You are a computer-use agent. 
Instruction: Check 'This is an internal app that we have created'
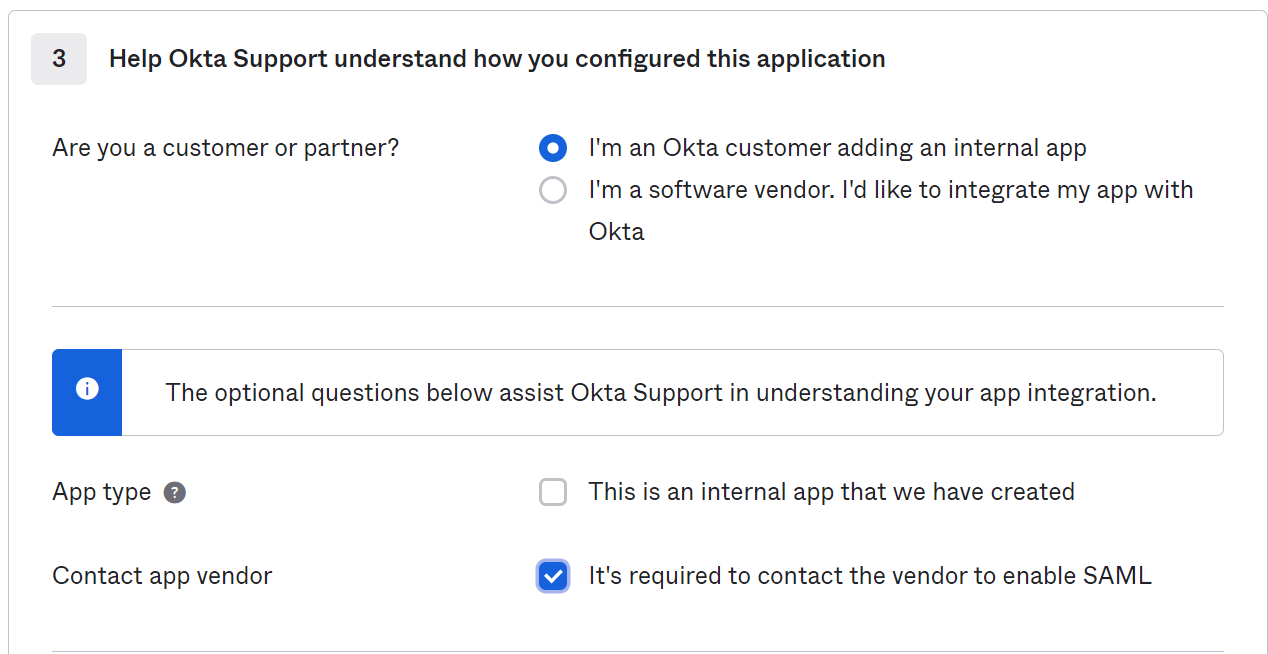[x=553, y=492]
